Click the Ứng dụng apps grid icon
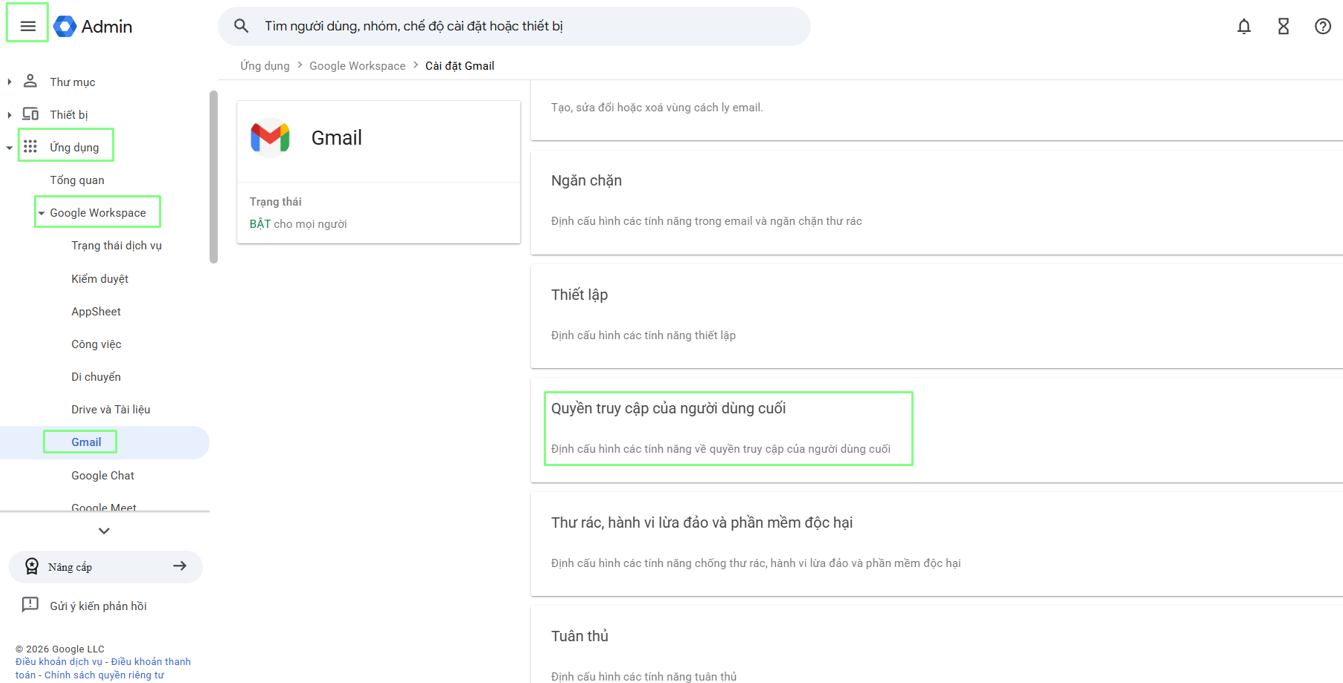Viewport: 1343px width, 683px height. [x=30, y=146]
